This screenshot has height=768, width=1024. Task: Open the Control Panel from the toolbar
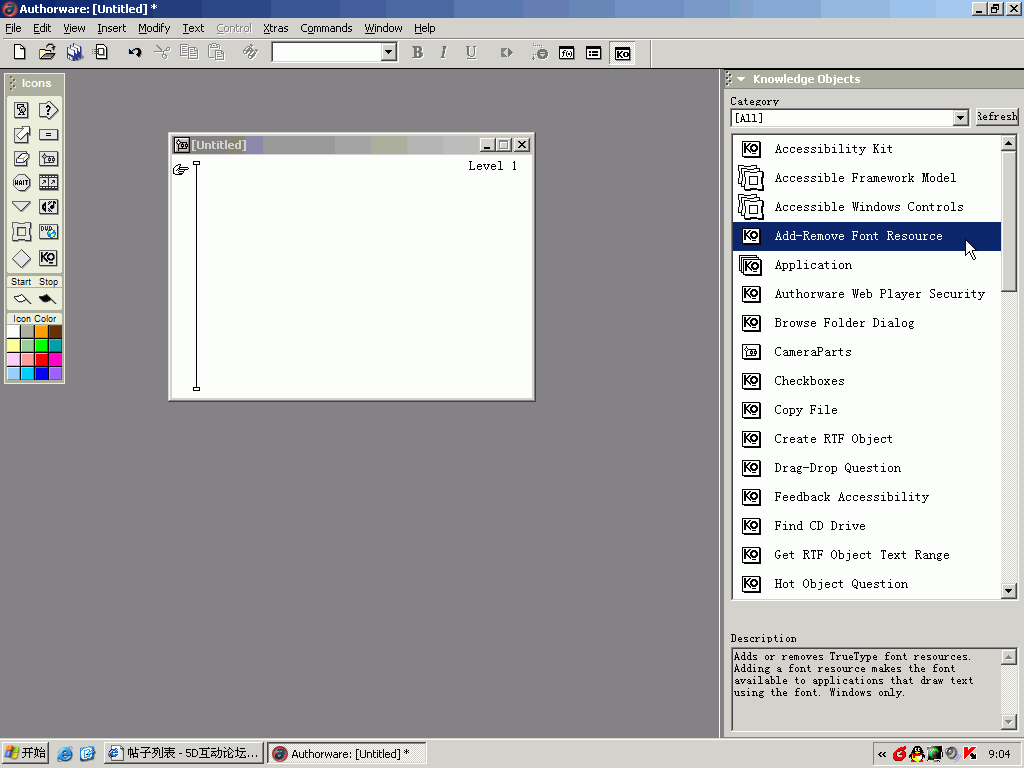[540, 53]
